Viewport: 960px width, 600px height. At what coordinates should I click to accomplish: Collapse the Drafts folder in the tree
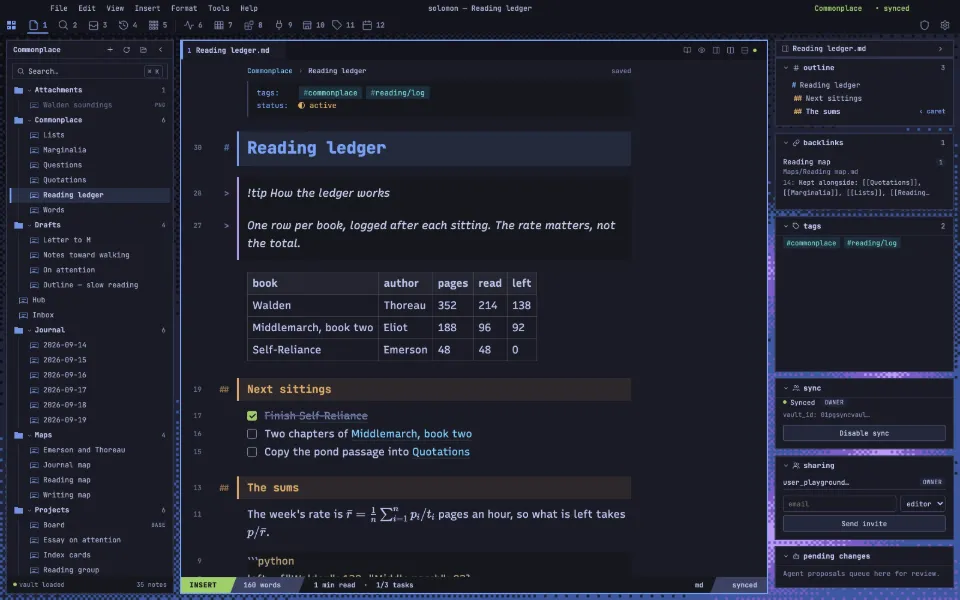click(29, 225)
